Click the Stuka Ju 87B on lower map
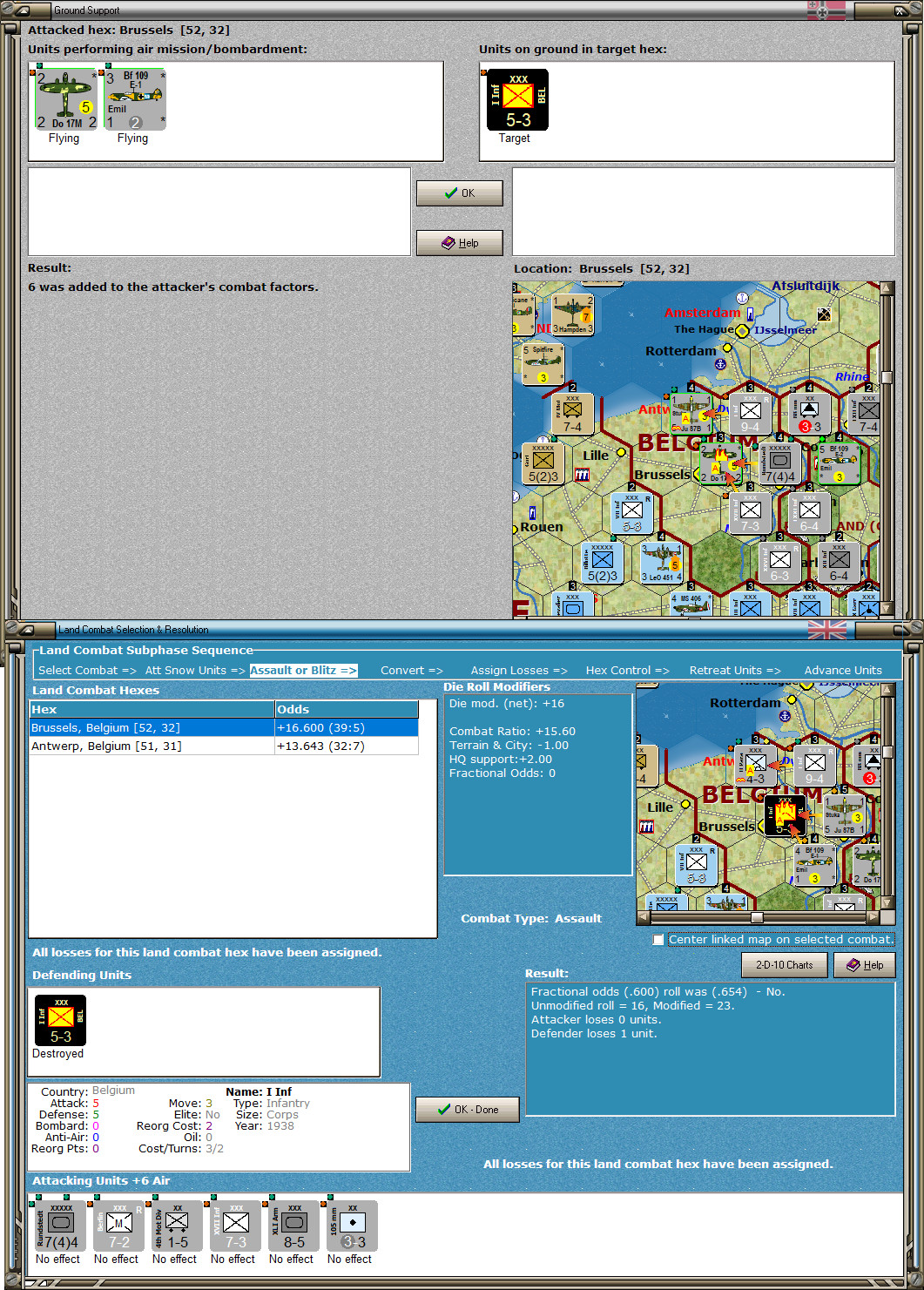This screenshot has height=1290, width=924. point(844,815)
